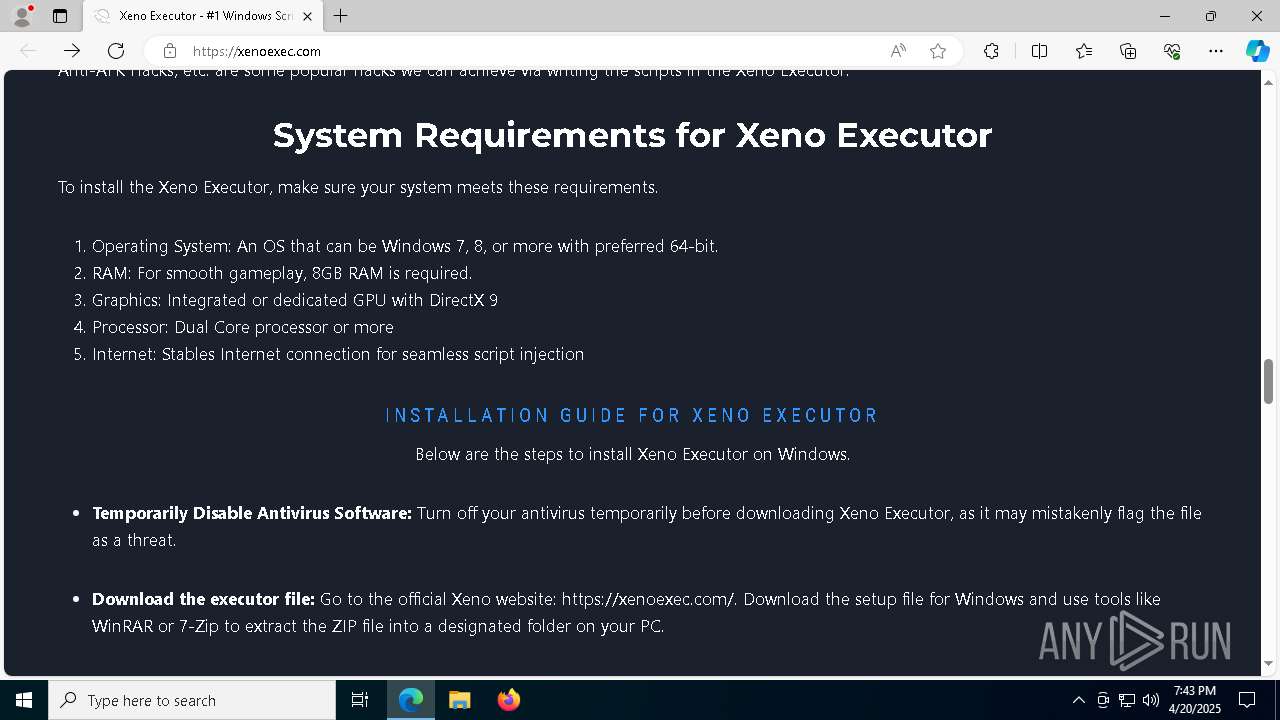Open the Edge profile icon
This screenshot has width=1280, height=720.
(22, 16)
